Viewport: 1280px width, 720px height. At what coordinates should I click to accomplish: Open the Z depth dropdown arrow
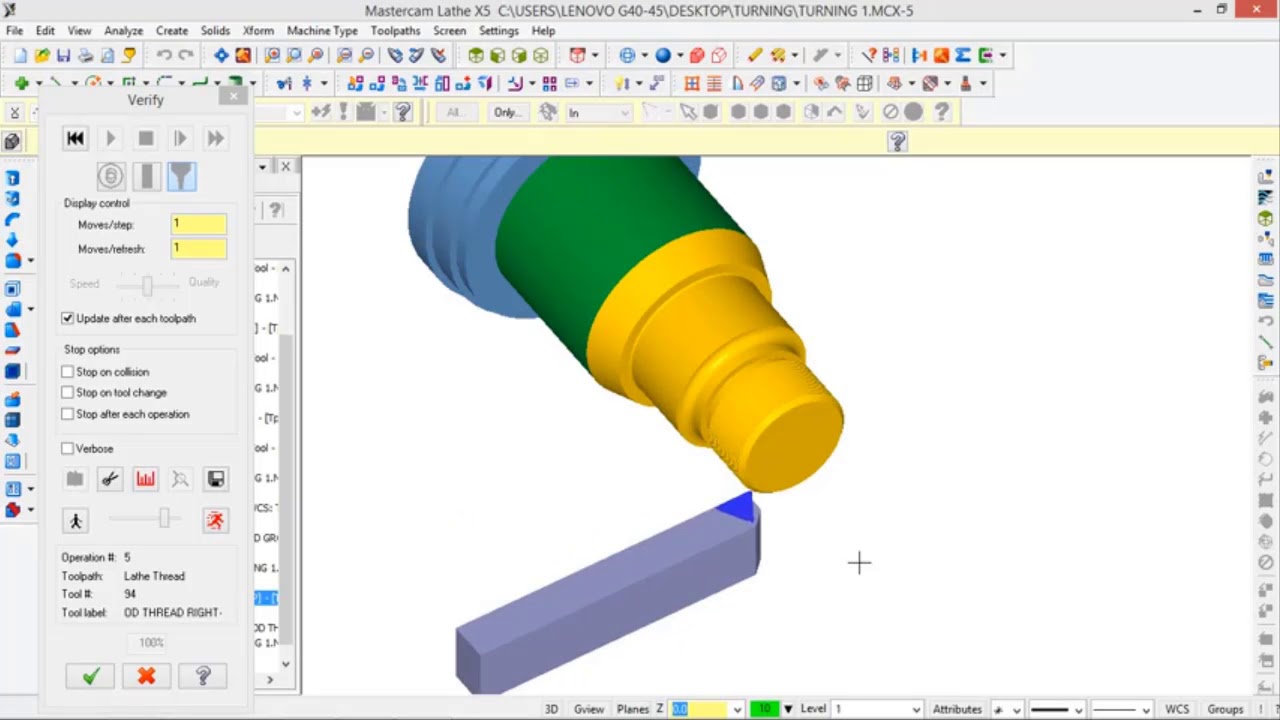[737, 710]
